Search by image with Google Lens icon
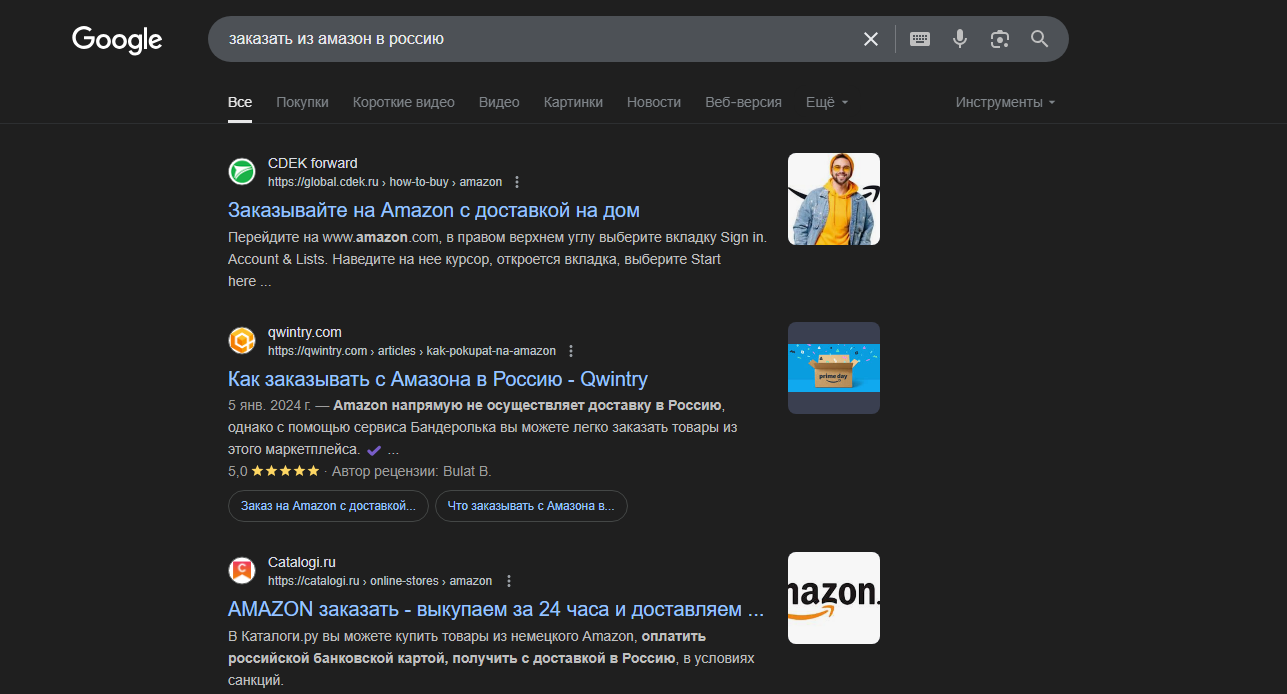 1000,39
